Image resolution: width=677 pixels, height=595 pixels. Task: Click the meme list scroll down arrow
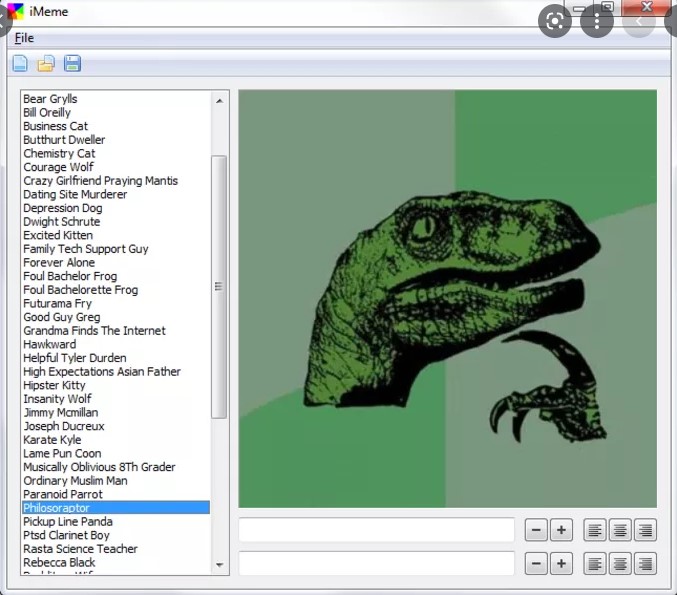[x=219, y=565]
